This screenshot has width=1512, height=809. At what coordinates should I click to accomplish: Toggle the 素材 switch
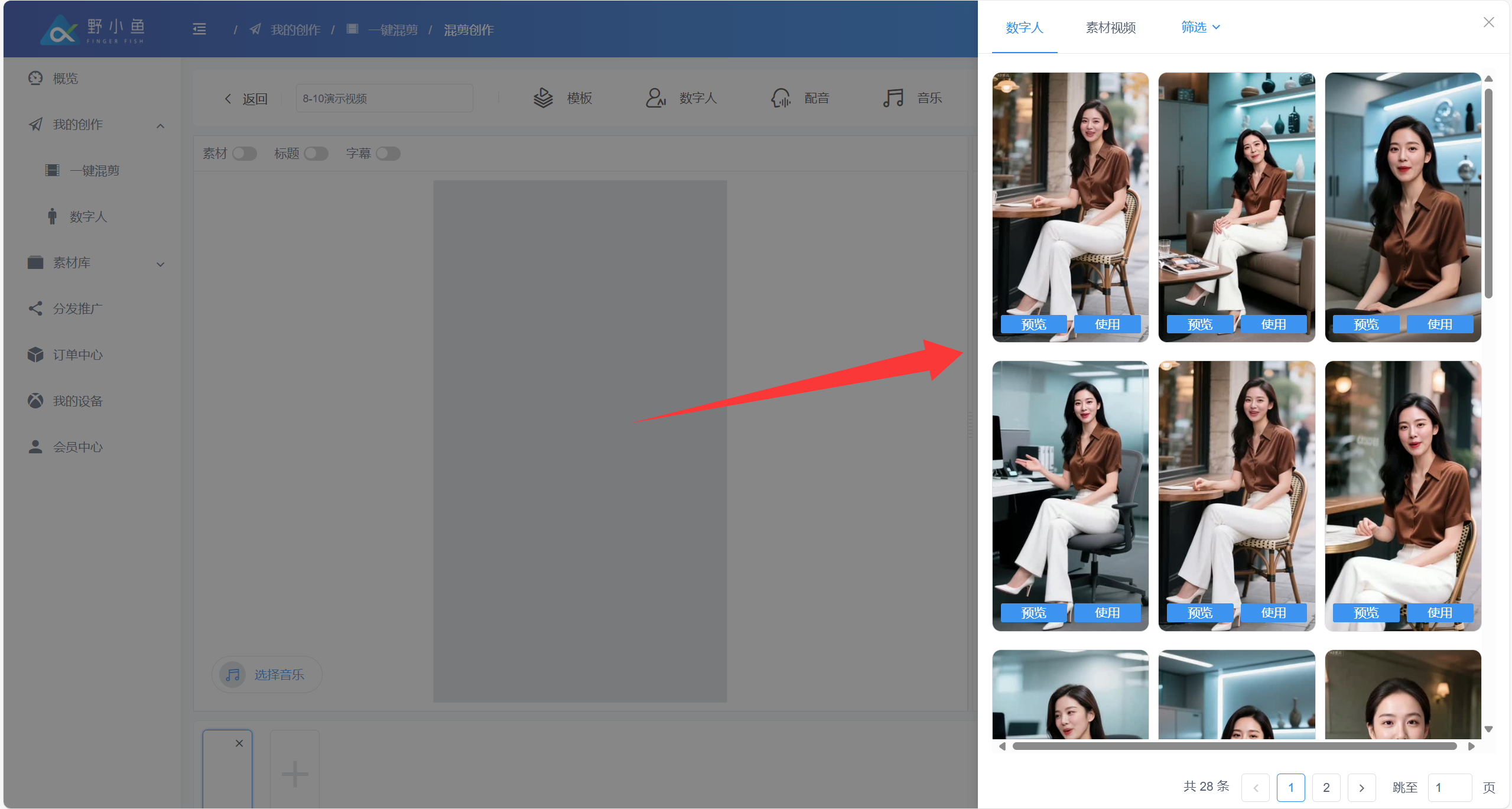click(244, 154)
